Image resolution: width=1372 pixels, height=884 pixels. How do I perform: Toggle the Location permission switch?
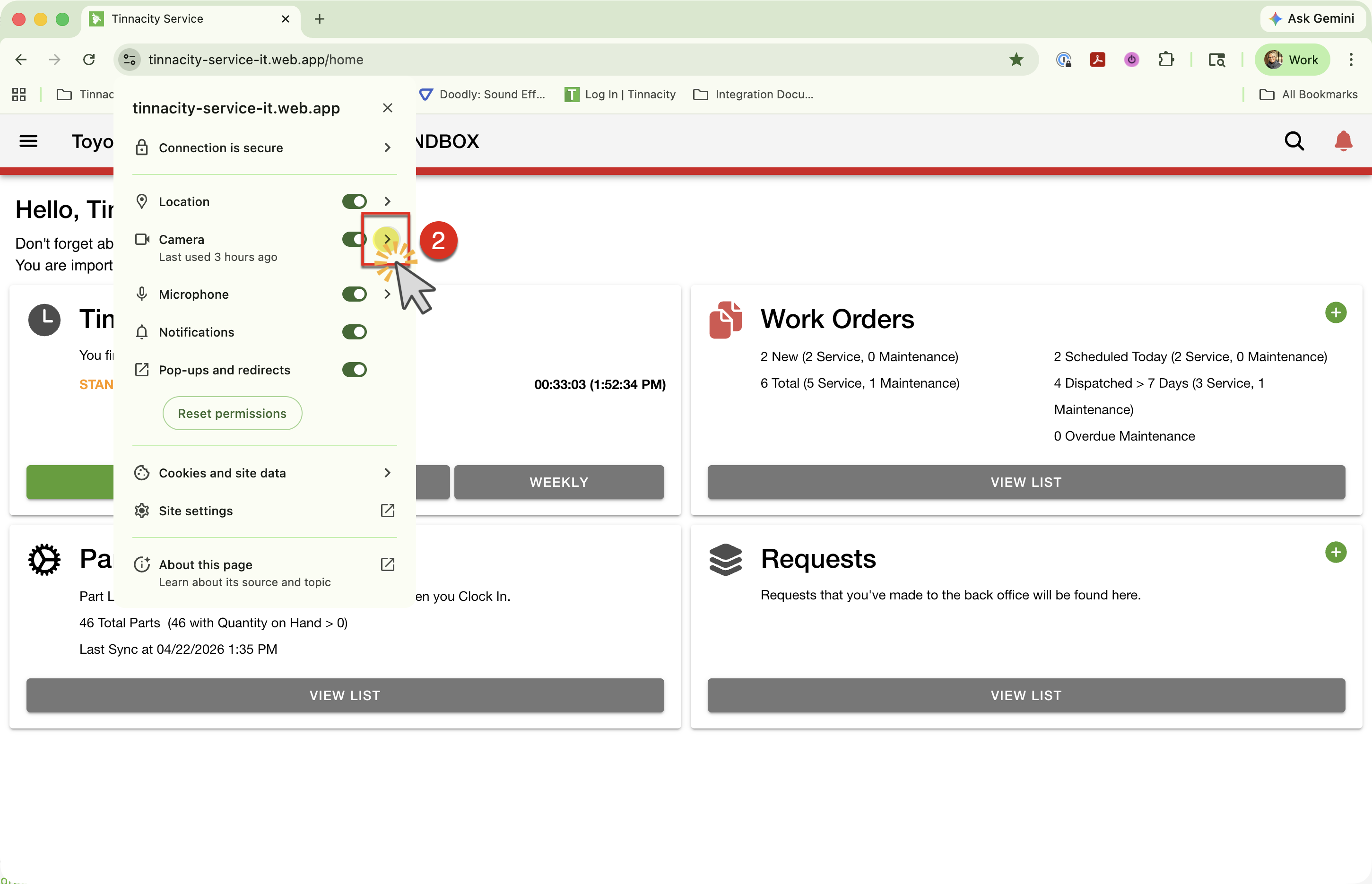pos(354,201)
